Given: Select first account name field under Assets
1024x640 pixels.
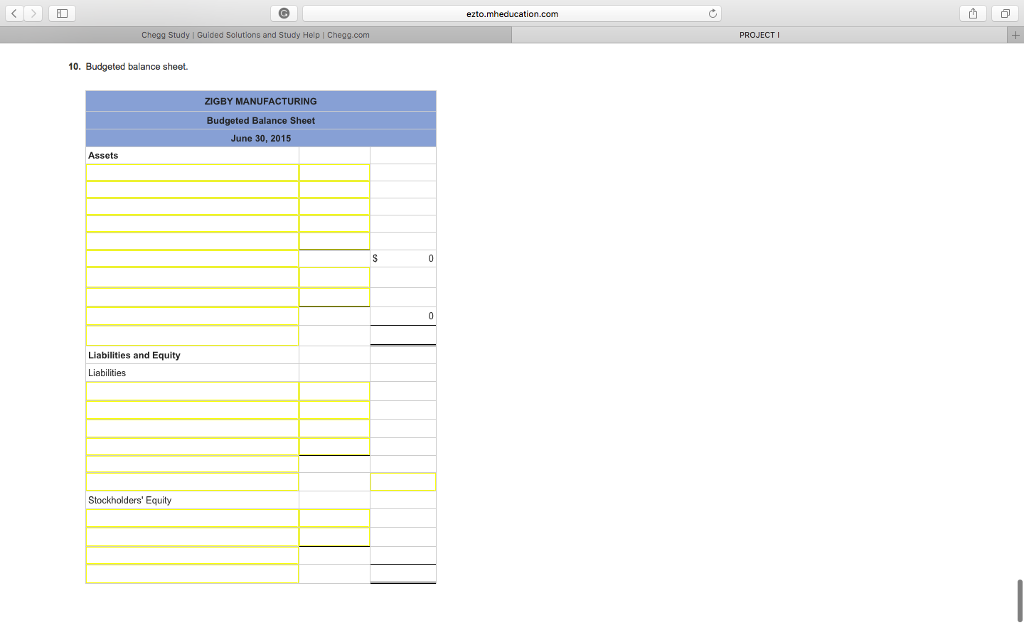Looking at the screenshot, I should click(193, 172).
